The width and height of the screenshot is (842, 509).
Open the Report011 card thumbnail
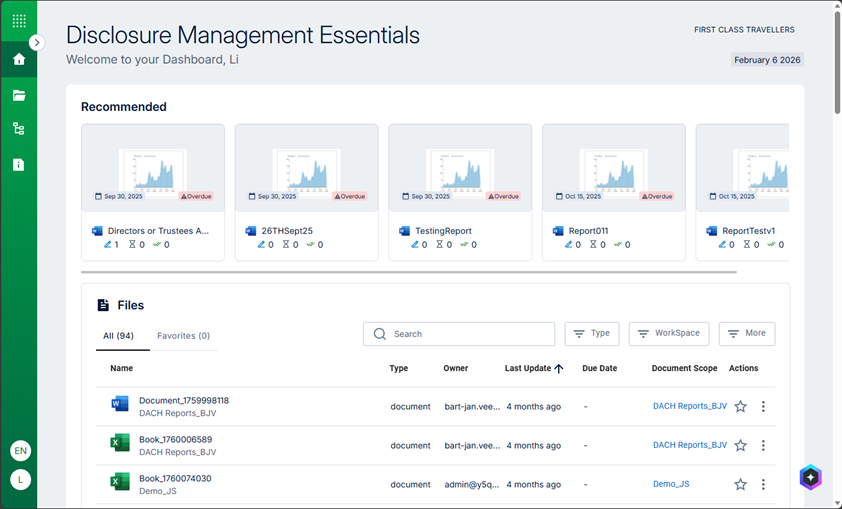click(x=614, y=168)
